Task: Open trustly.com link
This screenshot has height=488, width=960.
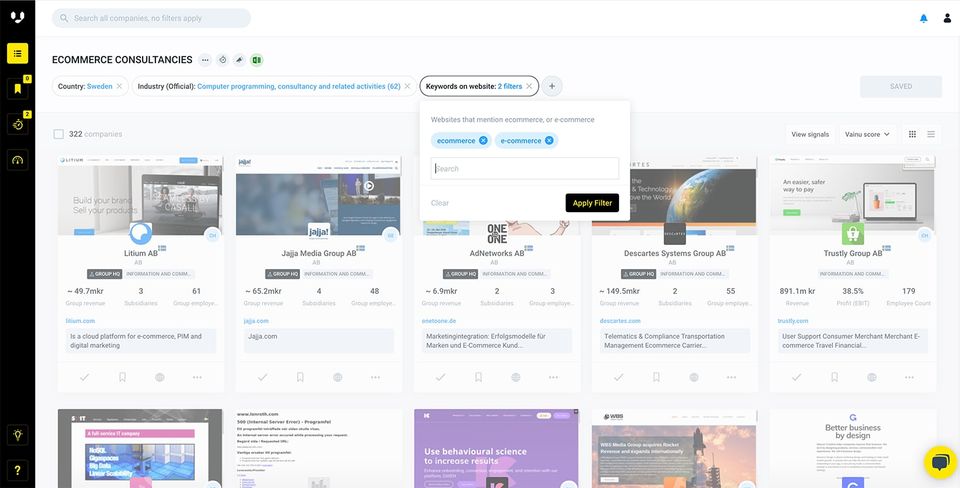Action: pyautogui.click(x=793, y=321)
